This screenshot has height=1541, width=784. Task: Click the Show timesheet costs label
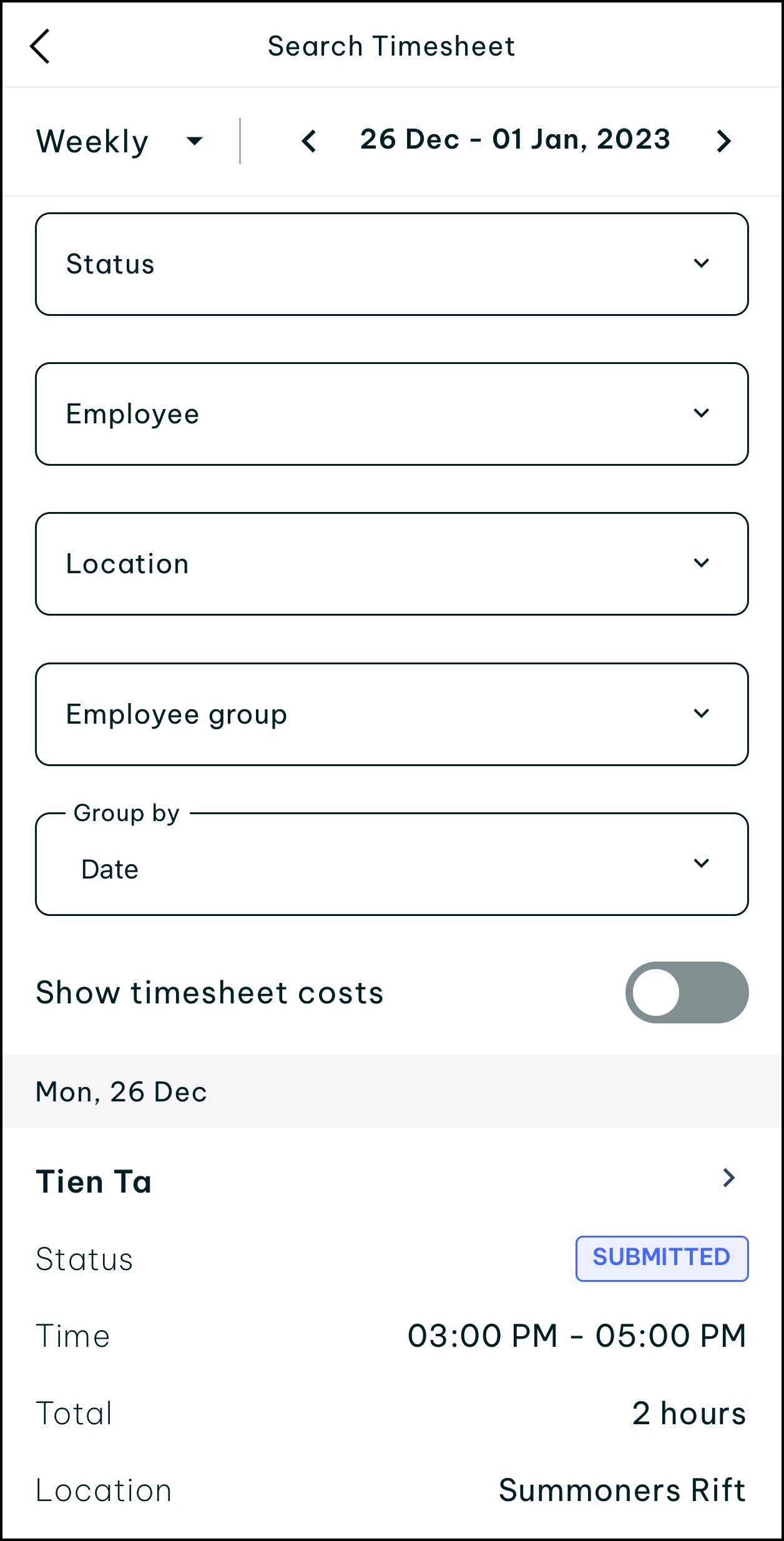click(x=210, y=992)
